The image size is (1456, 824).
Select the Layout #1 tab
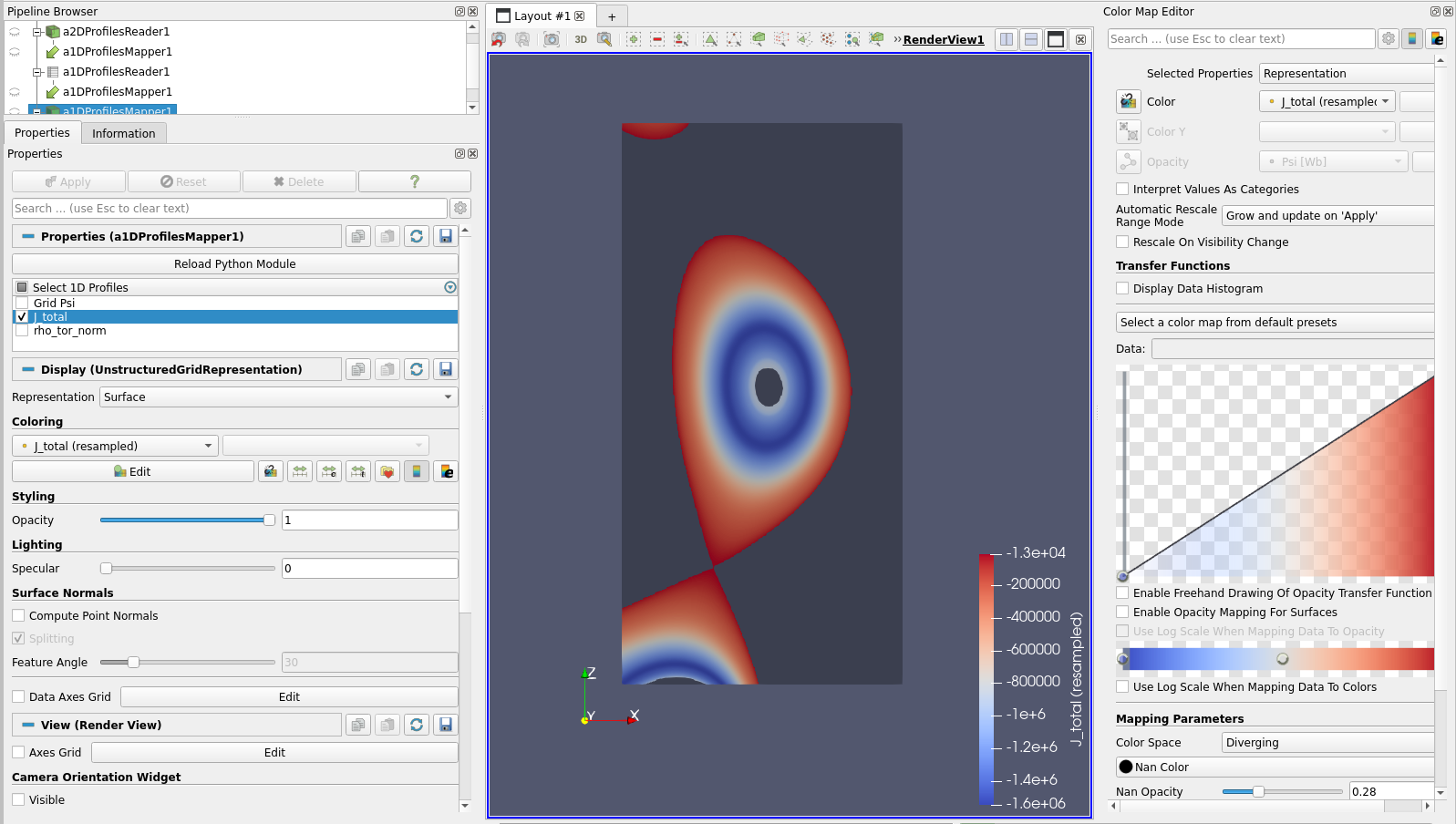(542, 15)
